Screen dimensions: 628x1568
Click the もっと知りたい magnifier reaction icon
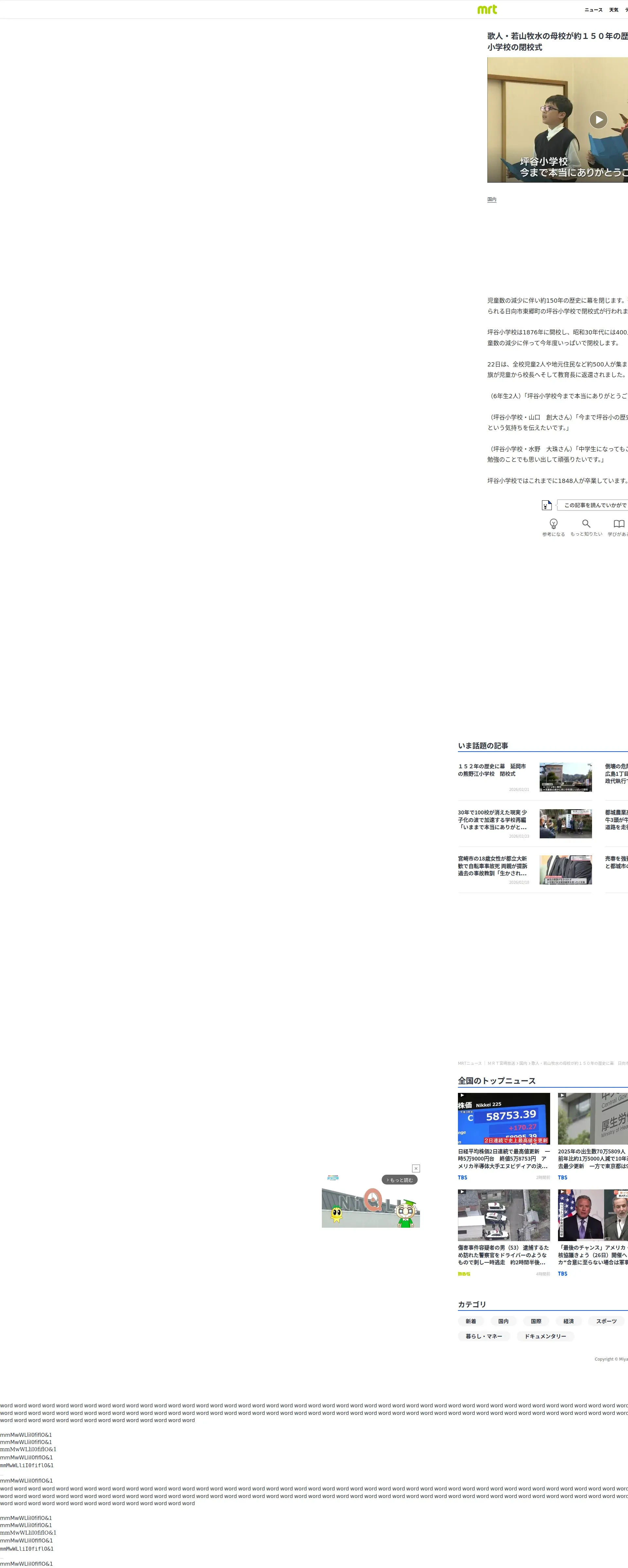(x=586, y=524)
